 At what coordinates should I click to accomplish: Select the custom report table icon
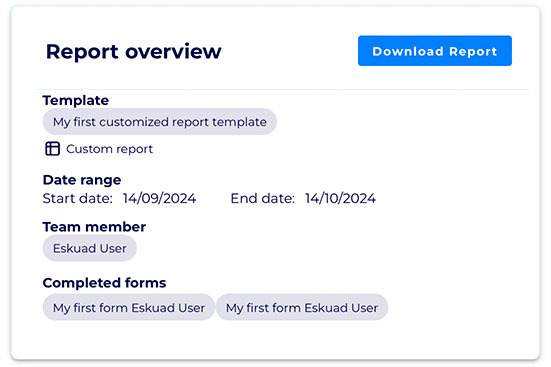point(52,148)
